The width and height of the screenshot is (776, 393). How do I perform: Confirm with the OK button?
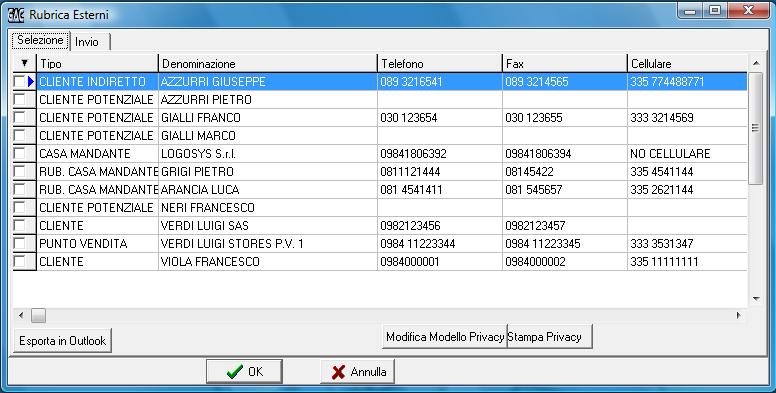click(x=244, y=372)
